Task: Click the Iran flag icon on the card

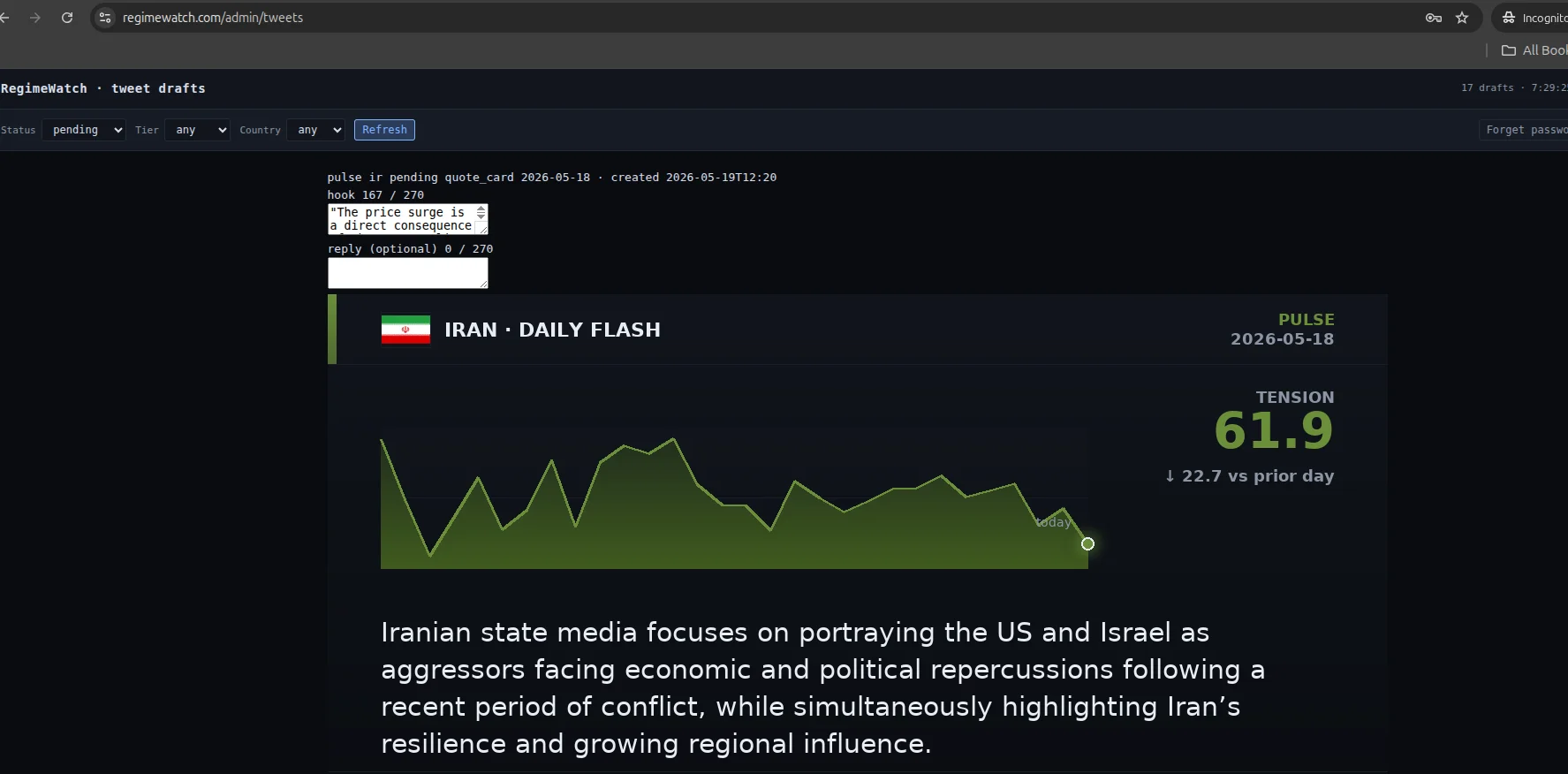Action: 405,330
